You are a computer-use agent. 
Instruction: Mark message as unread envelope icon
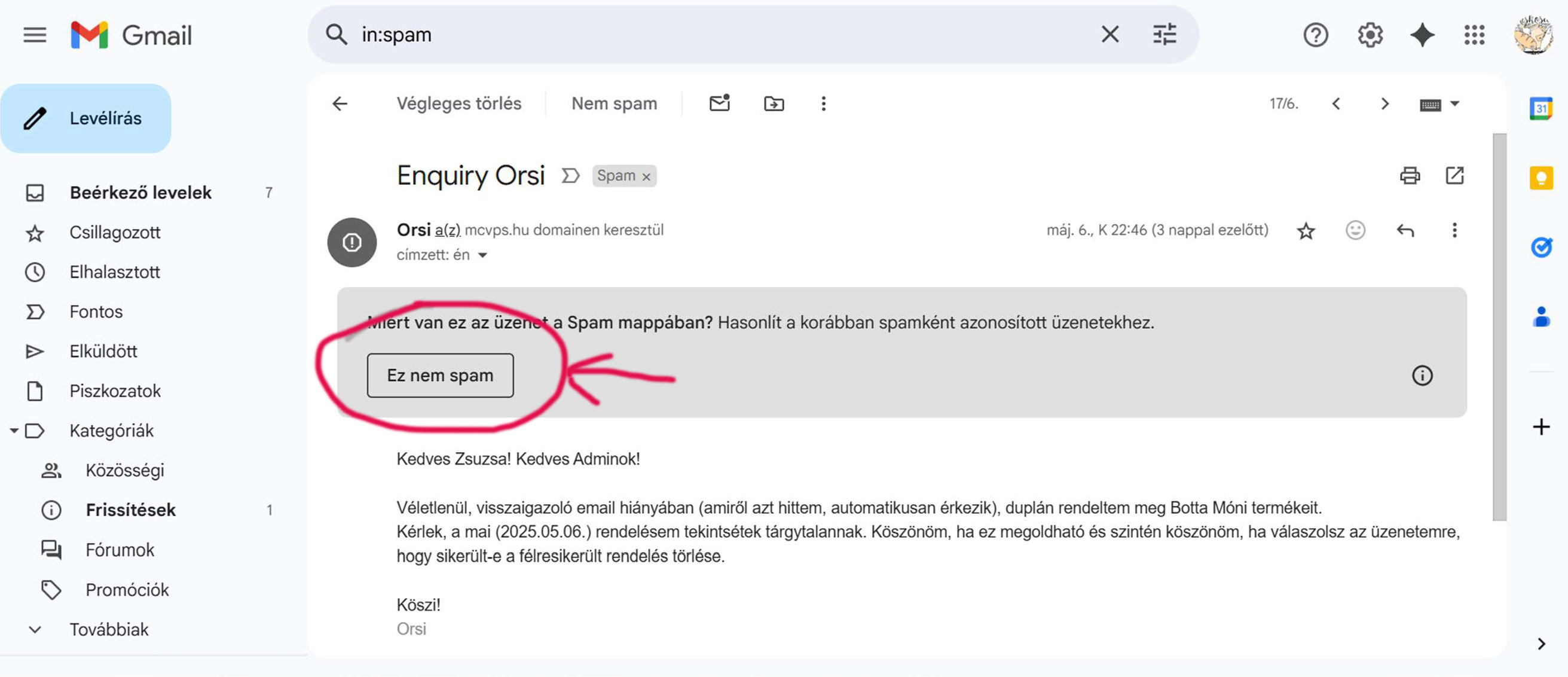tap(720, 103)
